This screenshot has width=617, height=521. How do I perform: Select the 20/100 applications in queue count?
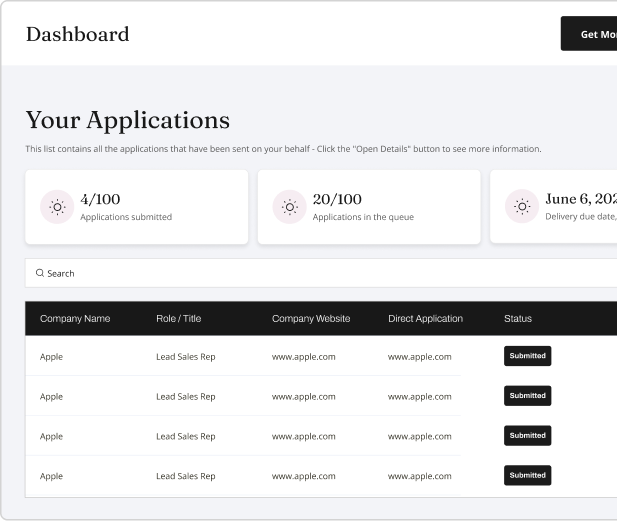(337, 199)
